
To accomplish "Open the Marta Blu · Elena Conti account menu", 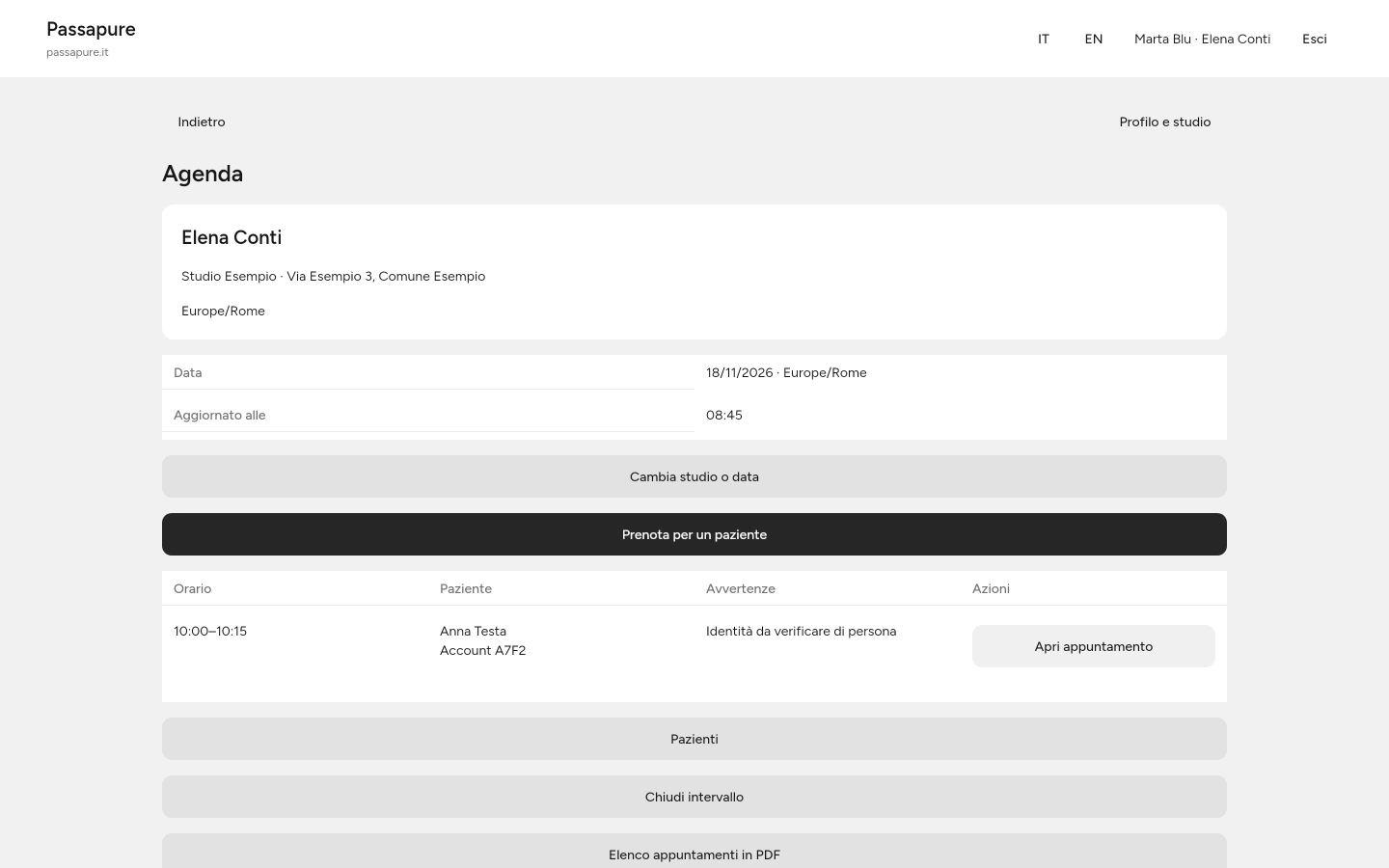I will [1202, 39].
